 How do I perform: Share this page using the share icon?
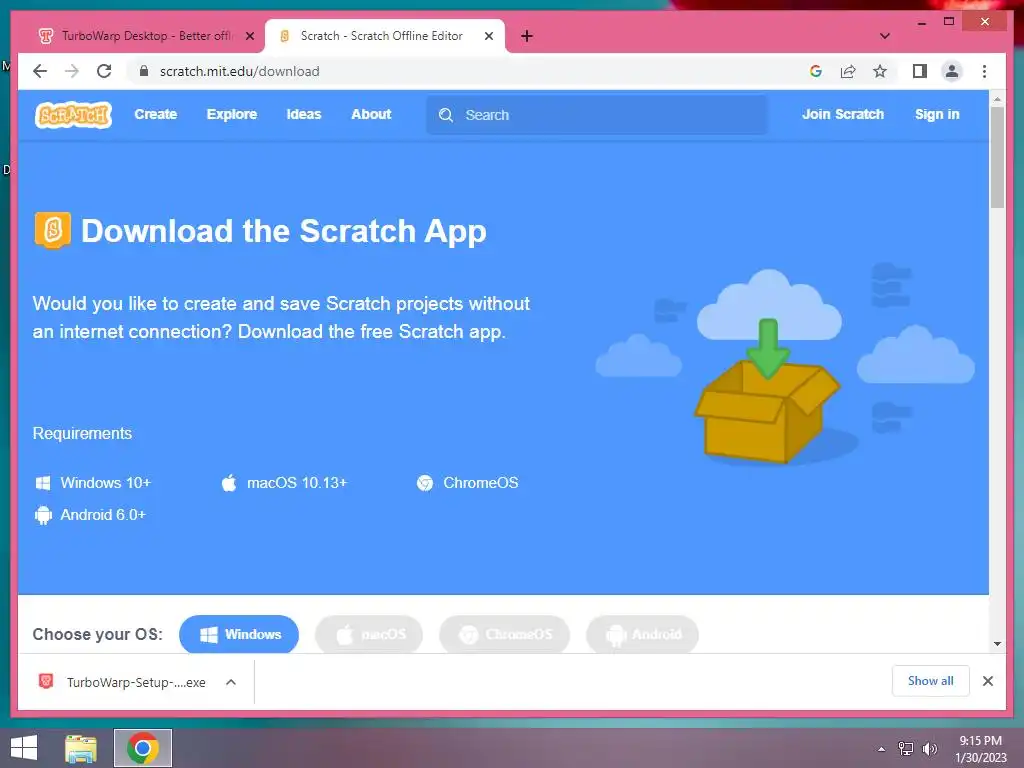click(848, 71)
